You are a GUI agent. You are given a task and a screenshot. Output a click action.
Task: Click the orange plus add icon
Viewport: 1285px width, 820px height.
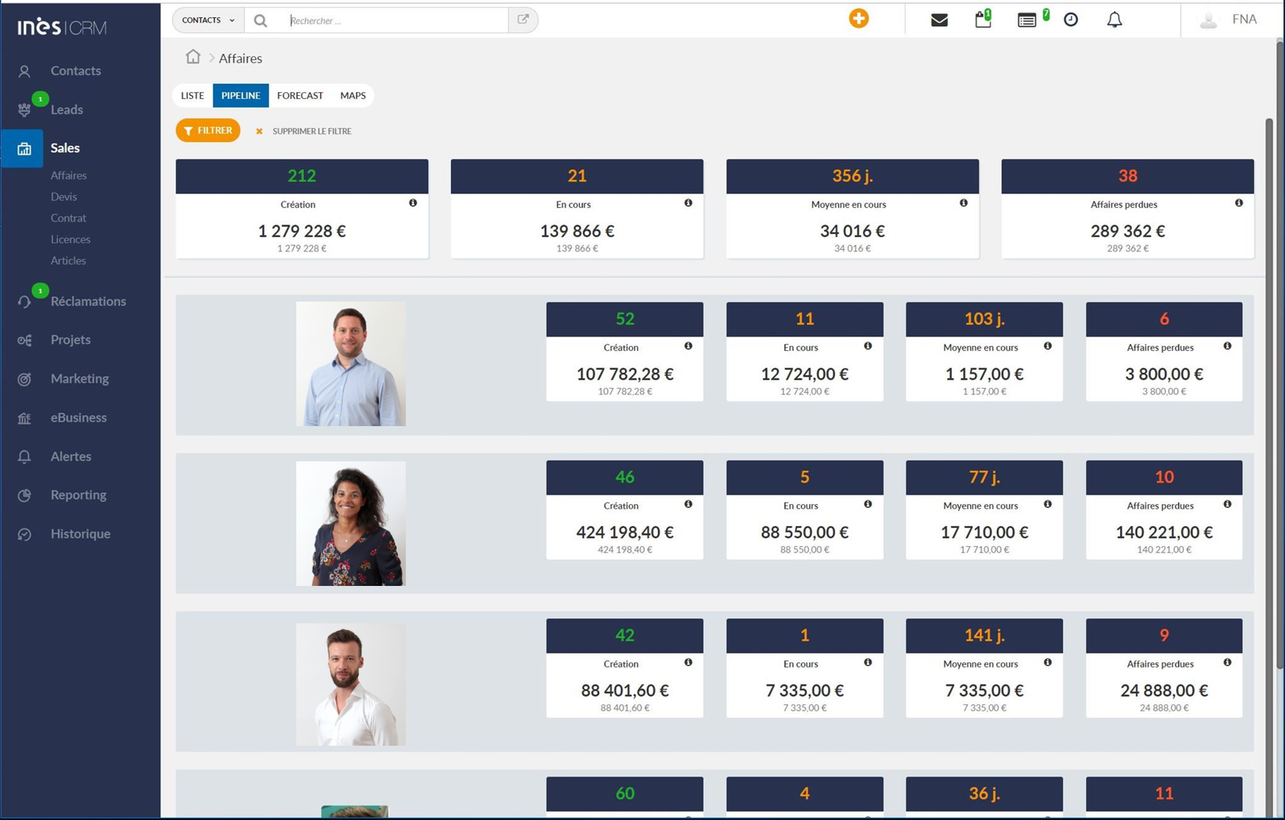(858, 19)
